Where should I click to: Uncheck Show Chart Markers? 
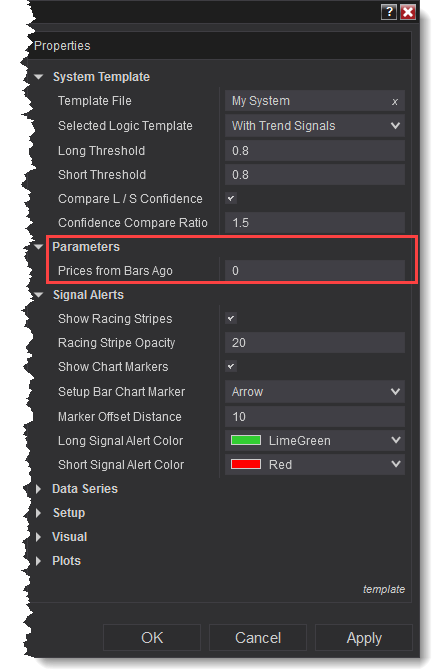point(231,366)
